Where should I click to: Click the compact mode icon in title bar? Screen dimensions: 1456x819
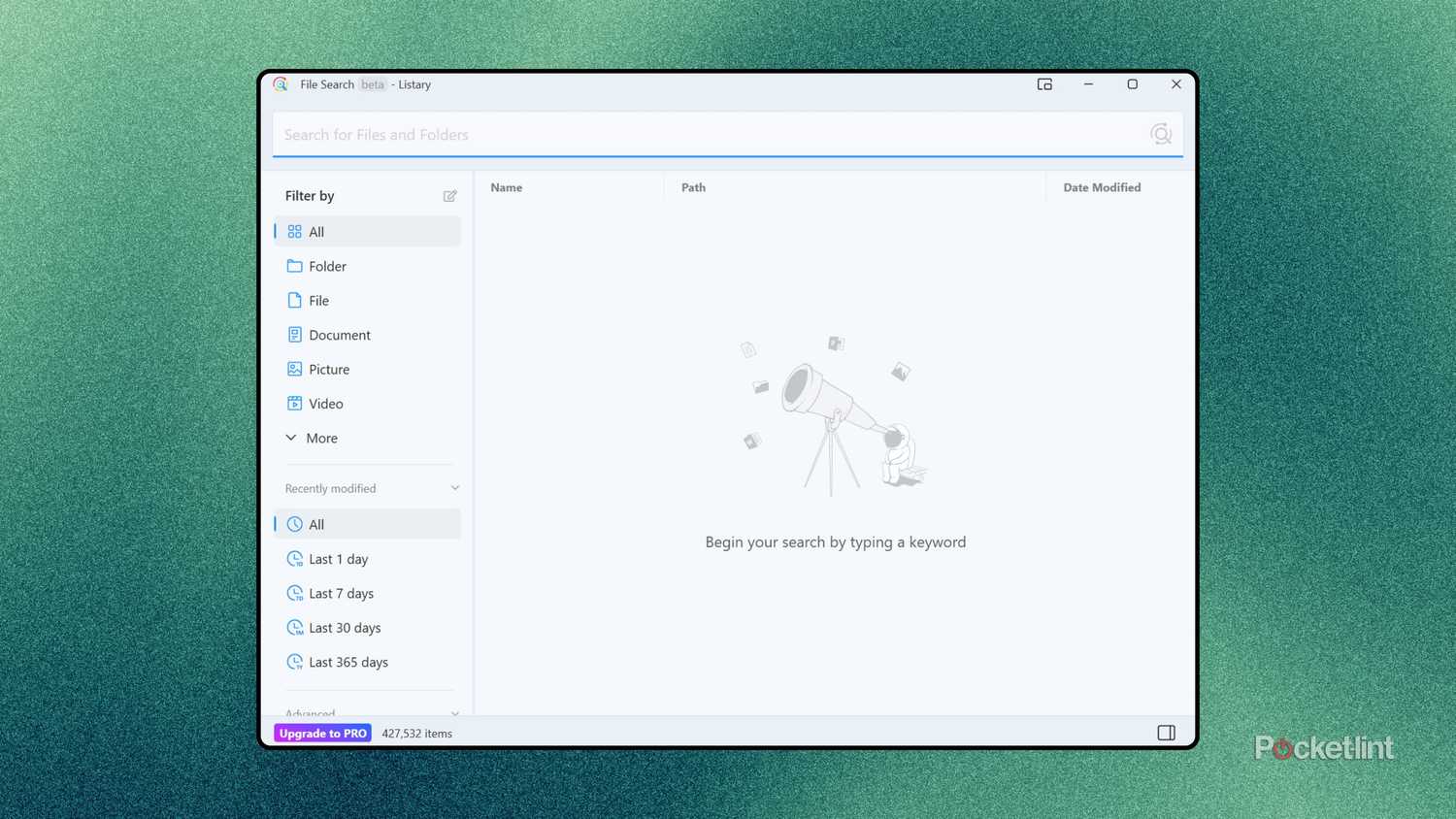pos(1044,84)
